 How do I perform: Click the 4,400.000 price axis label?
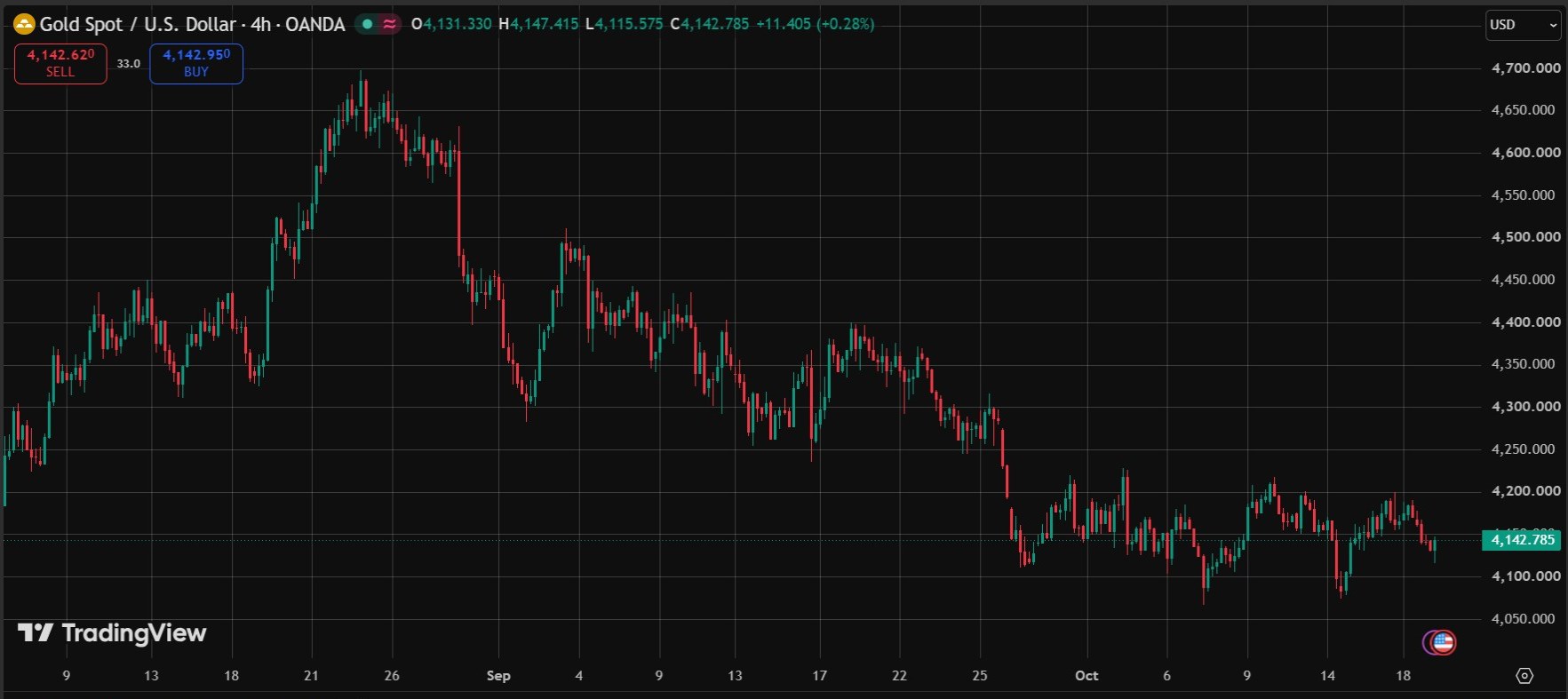(1525, 322)
